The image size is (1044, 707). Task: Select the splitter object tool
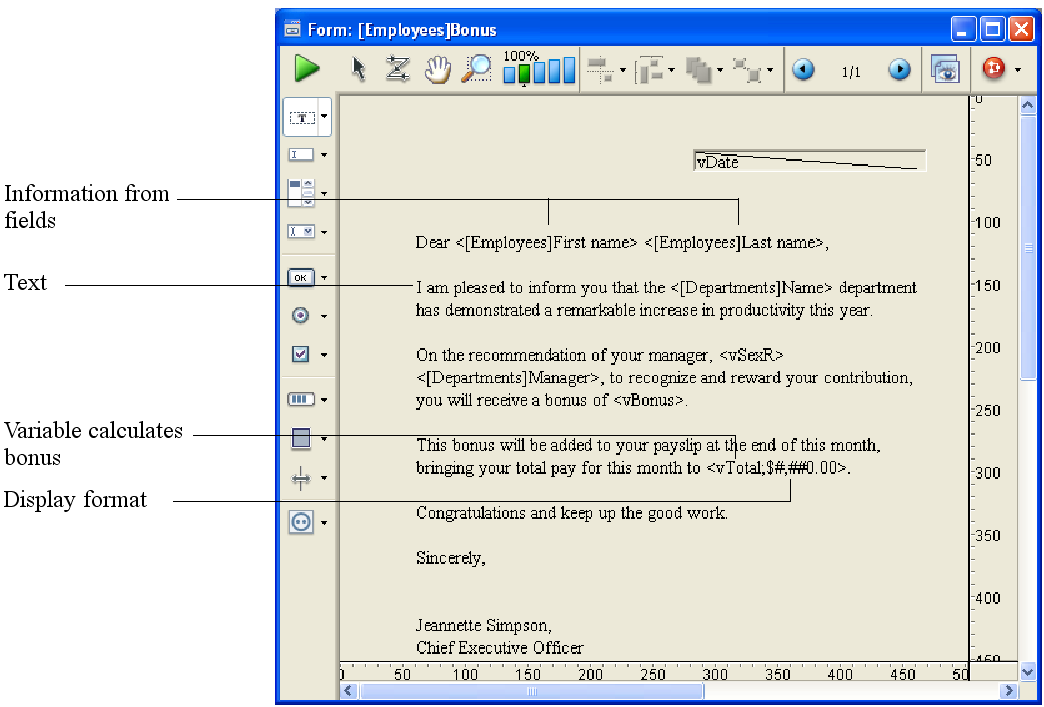pyautogui.click(x=300, y=477)
